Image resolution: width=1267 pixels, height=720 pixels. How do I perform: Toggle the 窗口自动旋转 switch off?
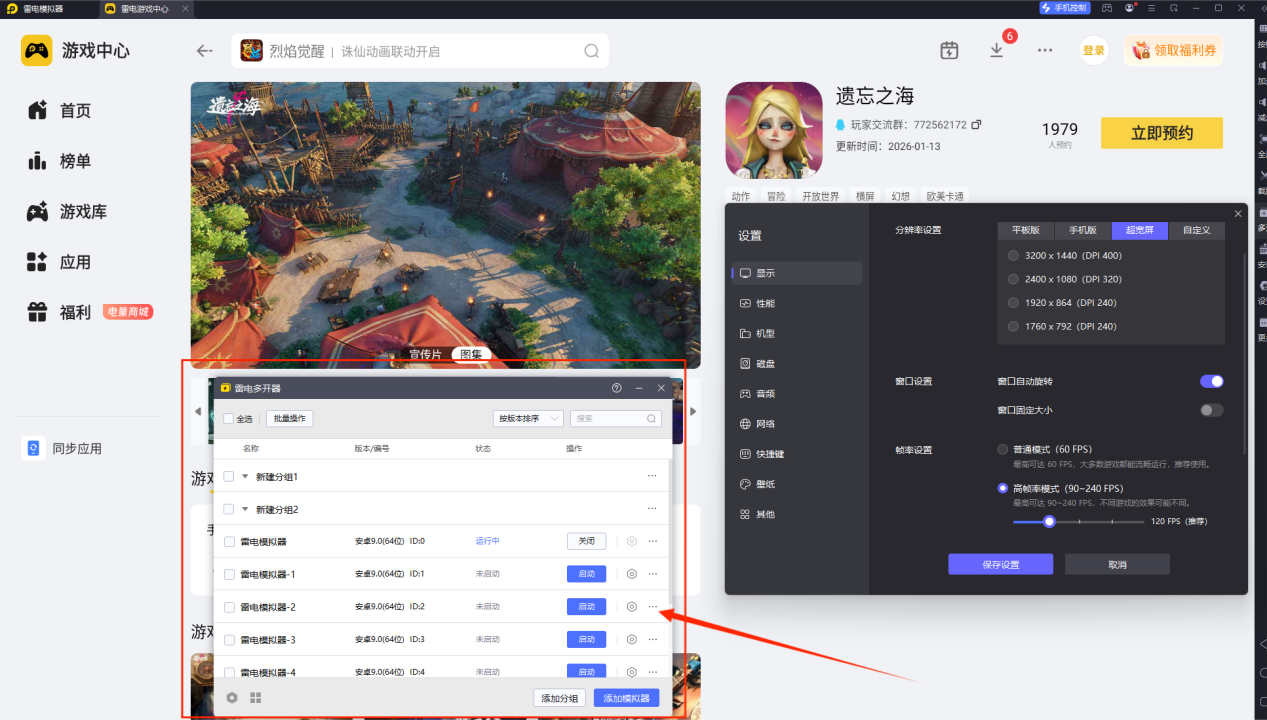(1211, 381)
